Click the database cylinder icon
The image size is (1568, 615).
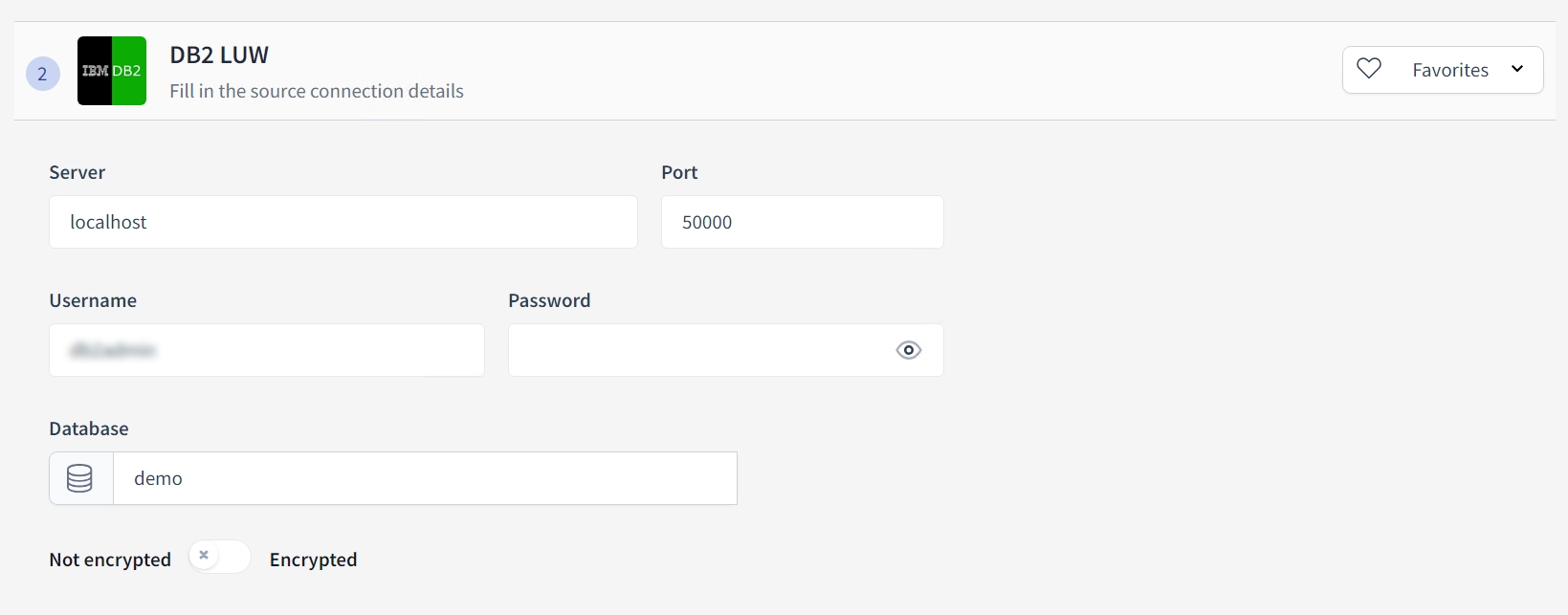(80, 478)
